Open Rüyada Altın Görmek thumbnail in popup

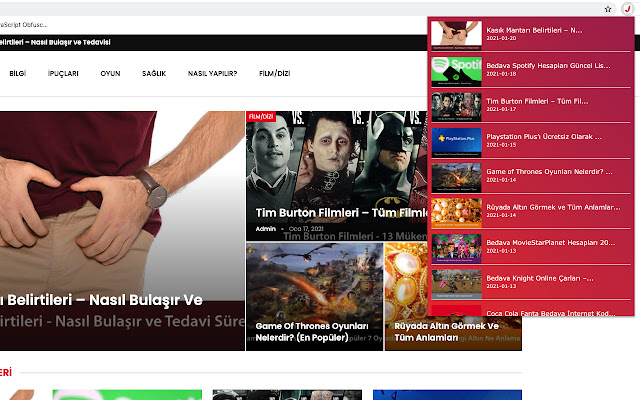456,213
